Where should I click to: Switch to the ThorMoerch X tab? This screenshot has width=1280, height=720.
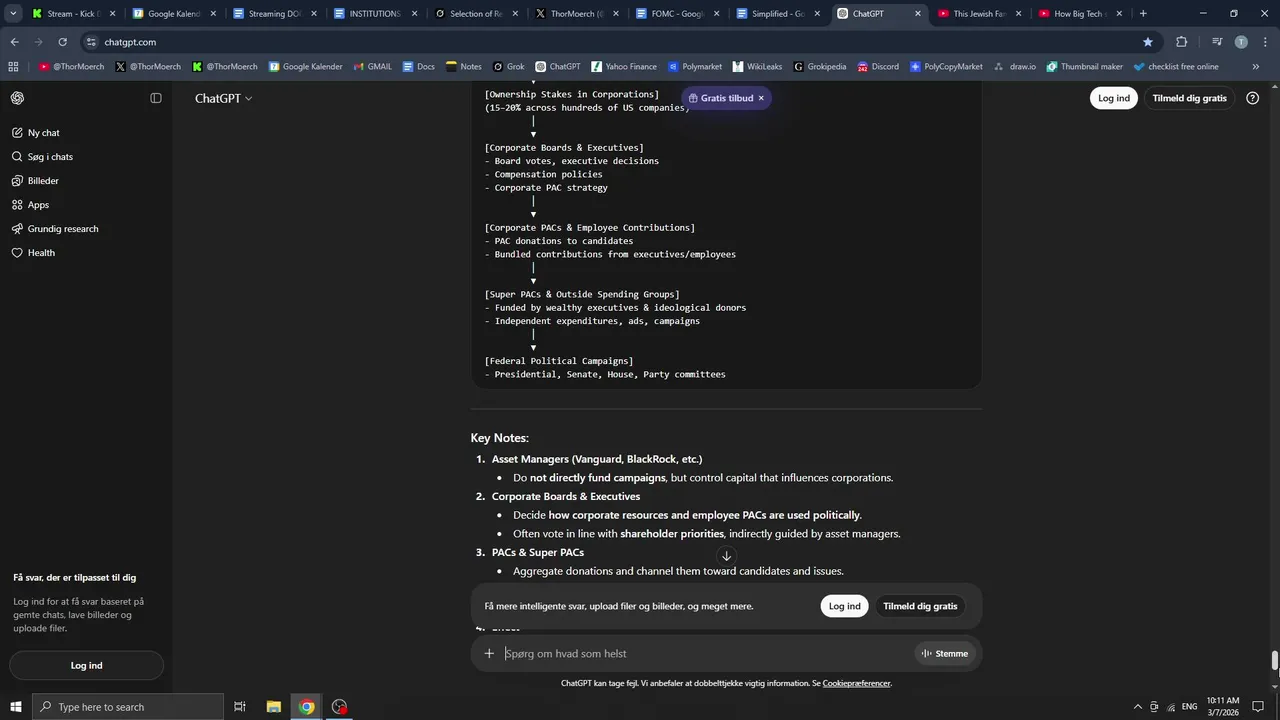click(x=577, y=14)
